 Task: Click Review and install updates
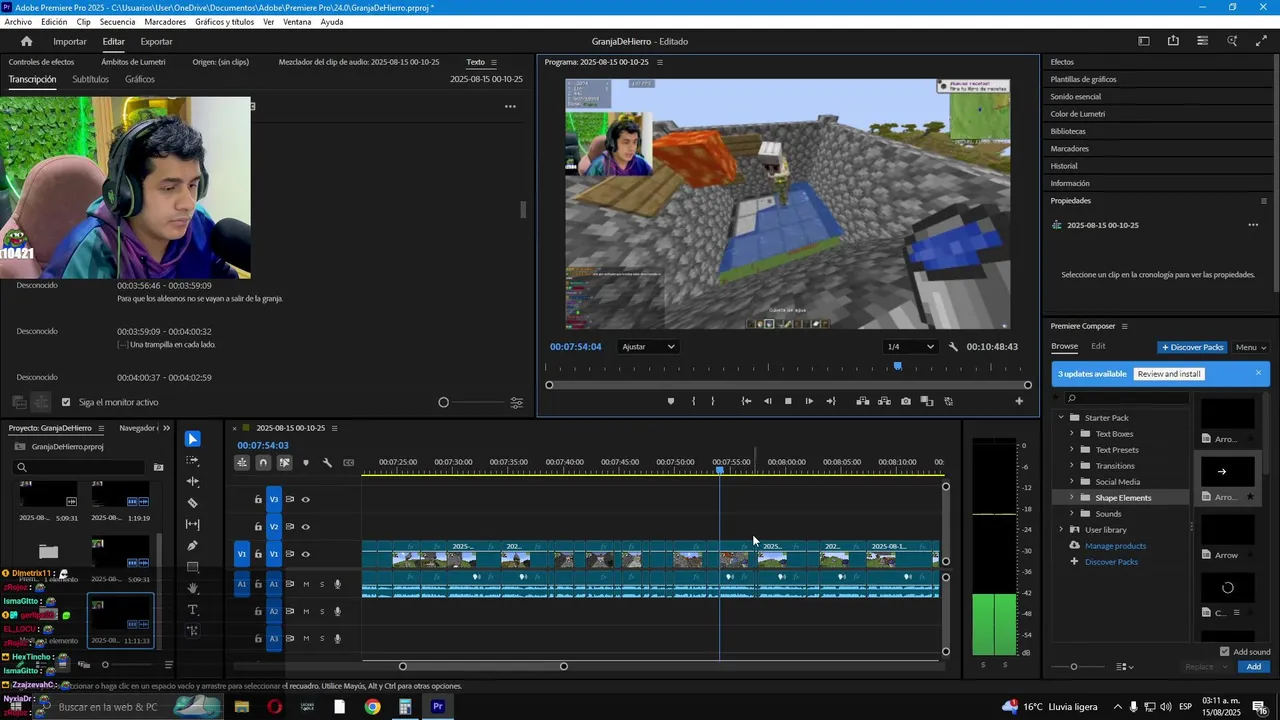pos(1169,374)
